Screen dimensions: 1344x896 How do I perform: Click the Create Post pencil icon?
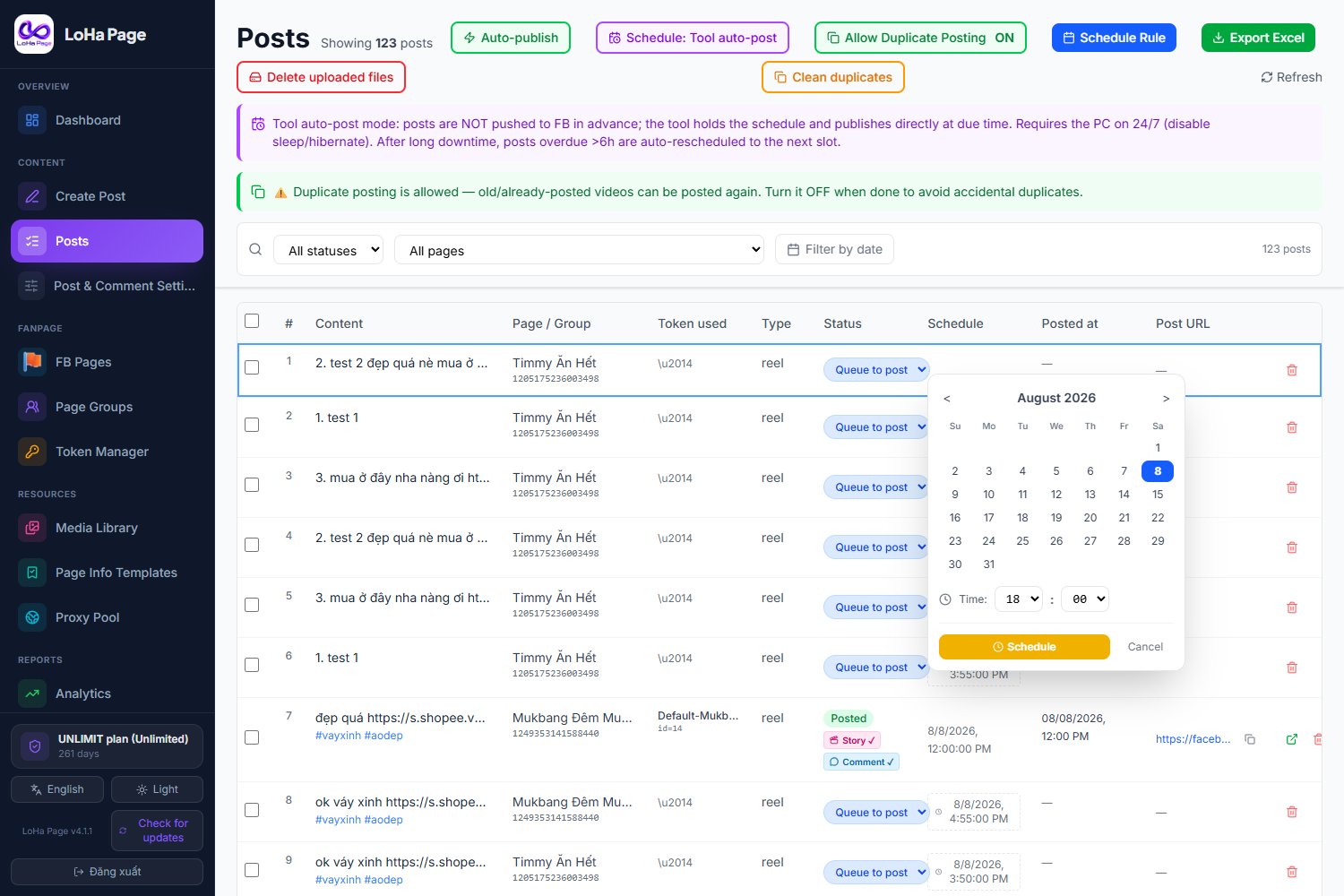pyautogui.click(x=32, y=196)
